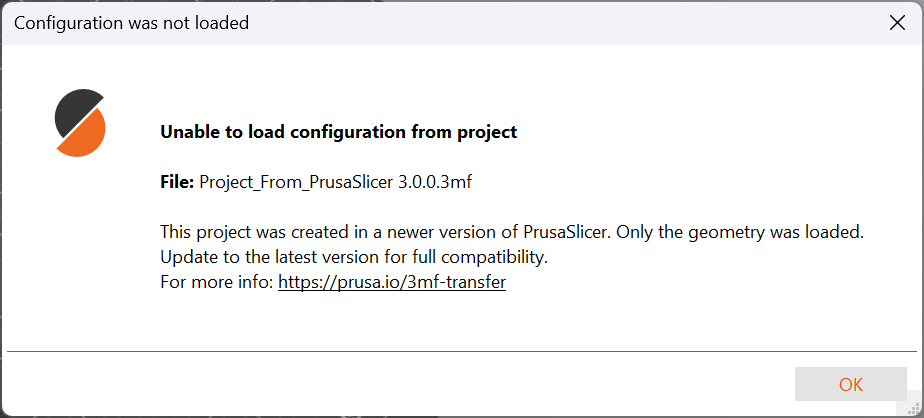Screen dimensions: 924x418
Task: Click the blank area left of the OK button
Action: tap(401, 384)
